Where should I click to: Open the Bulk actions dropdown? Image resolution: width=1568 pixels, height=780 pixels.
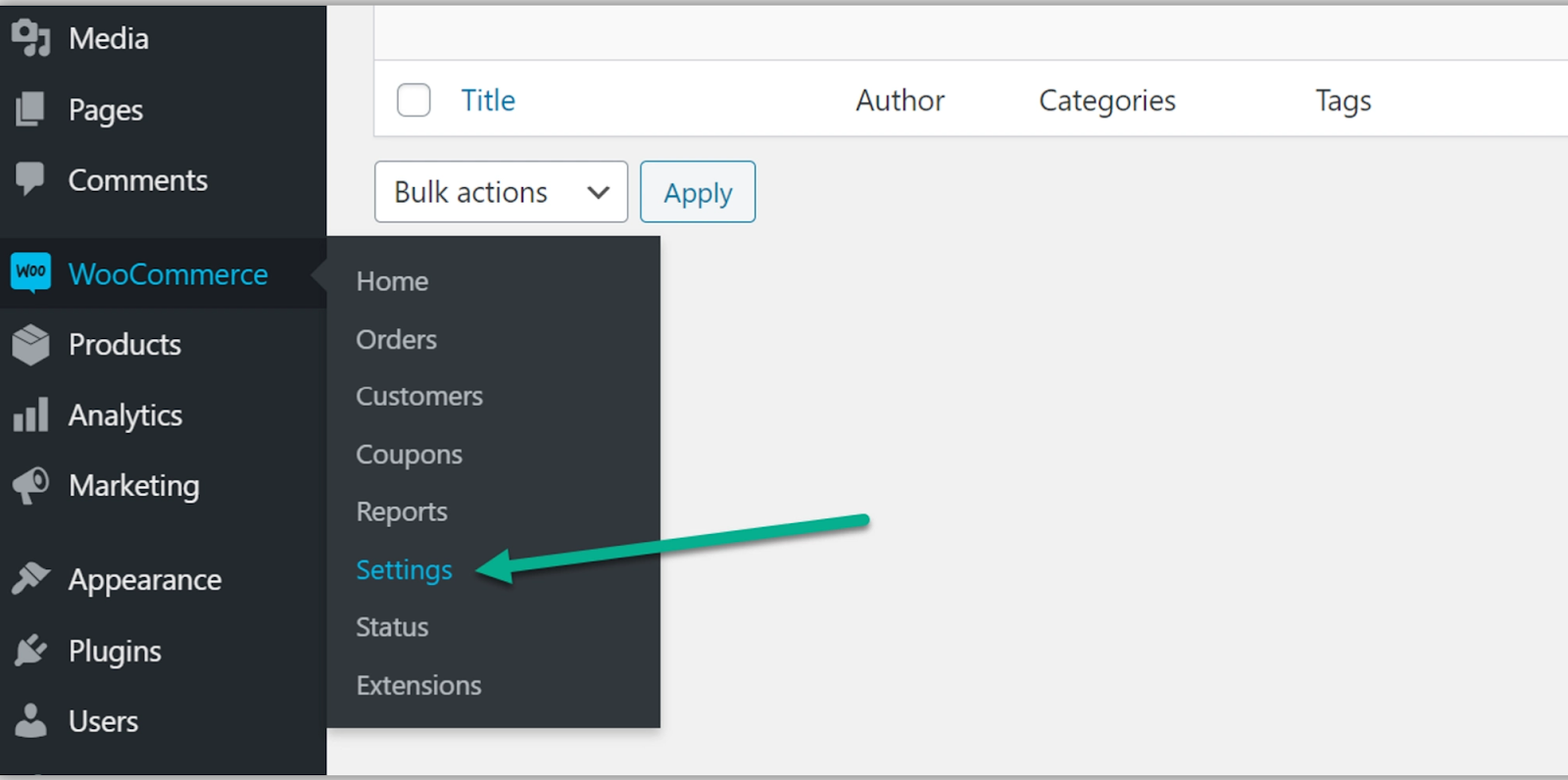501,192
